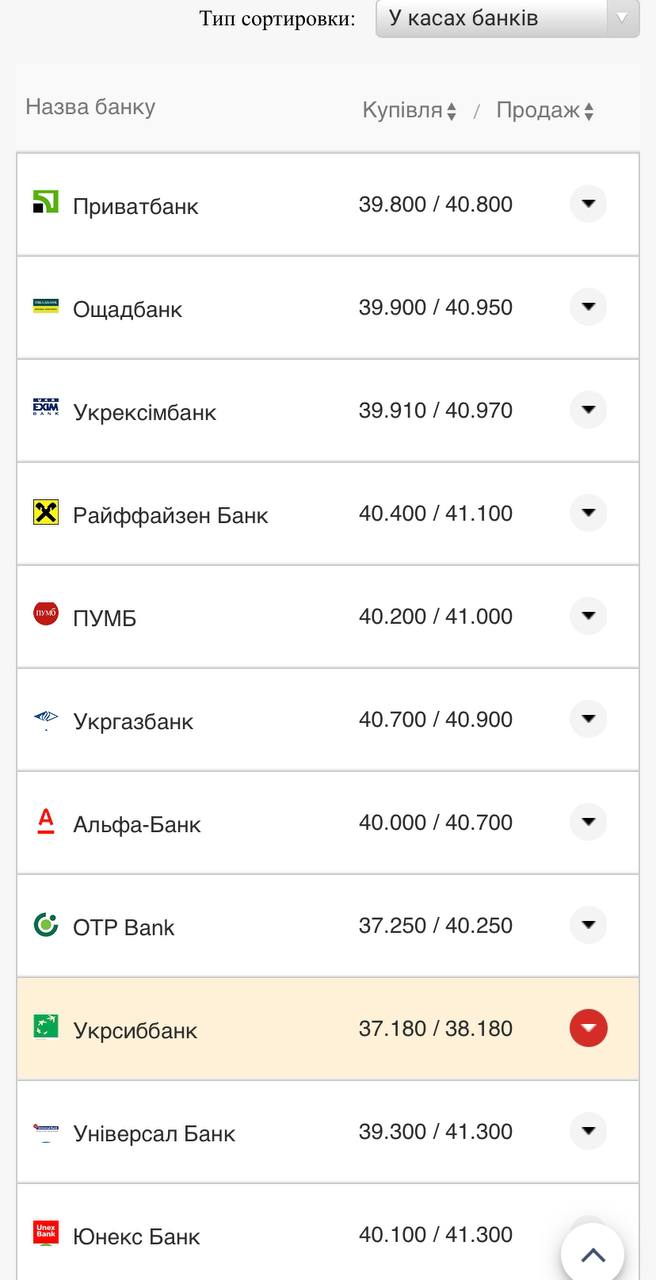656x1280 pixels.
Task: Expand Універсал Банк rate details
Action: click(588, 1131)
